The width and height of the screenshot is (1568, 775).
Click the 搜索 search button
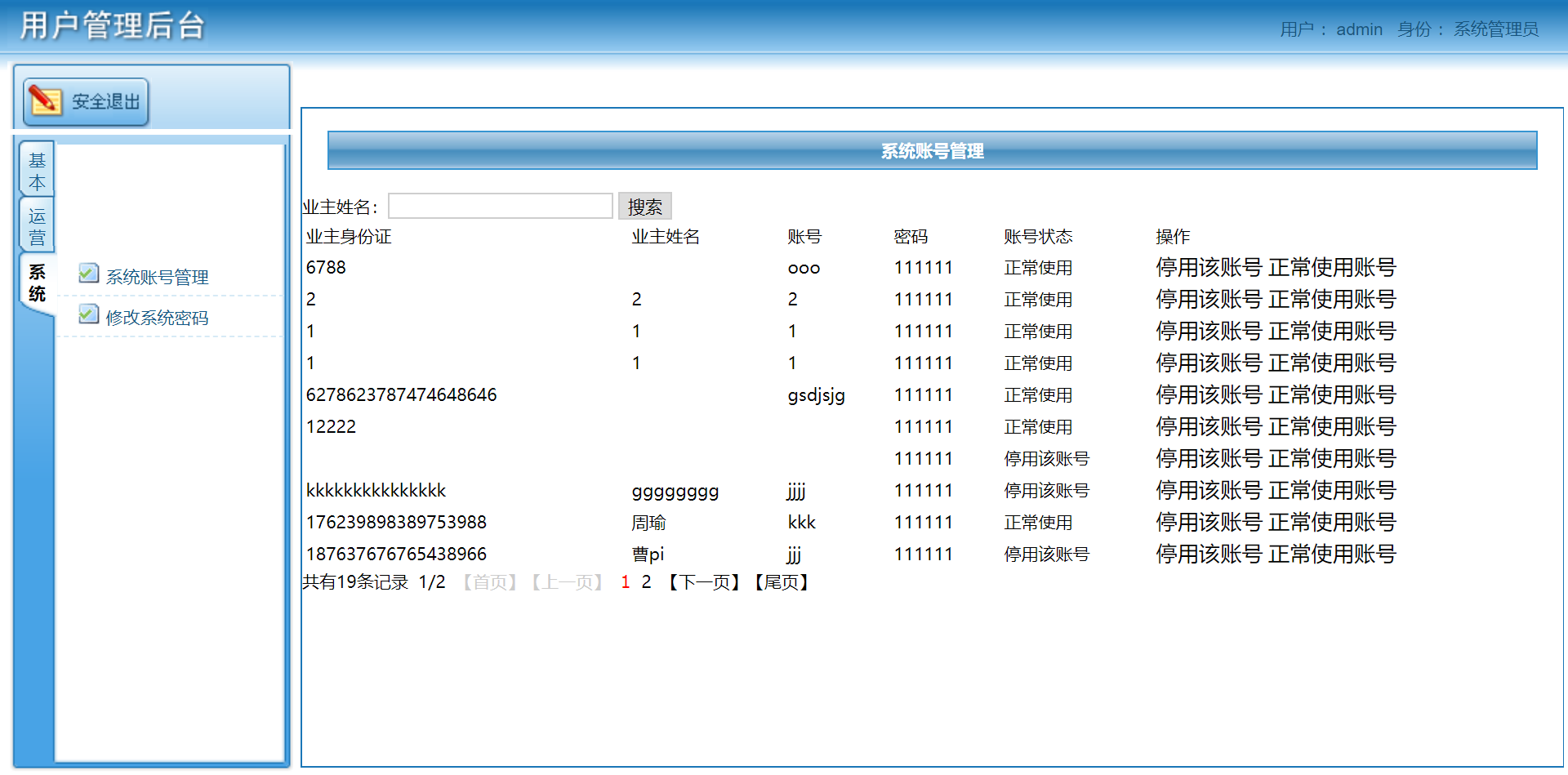click(x=645, y=206)
